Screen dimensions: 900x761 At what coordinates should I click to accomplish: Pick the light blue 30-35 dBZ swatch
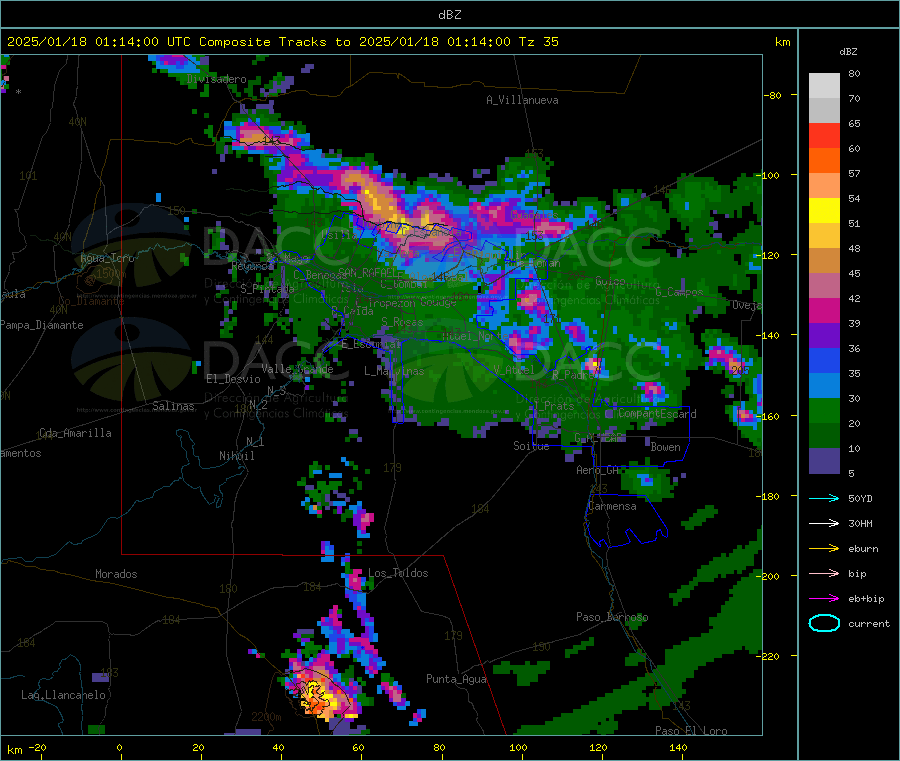[824, 386]
